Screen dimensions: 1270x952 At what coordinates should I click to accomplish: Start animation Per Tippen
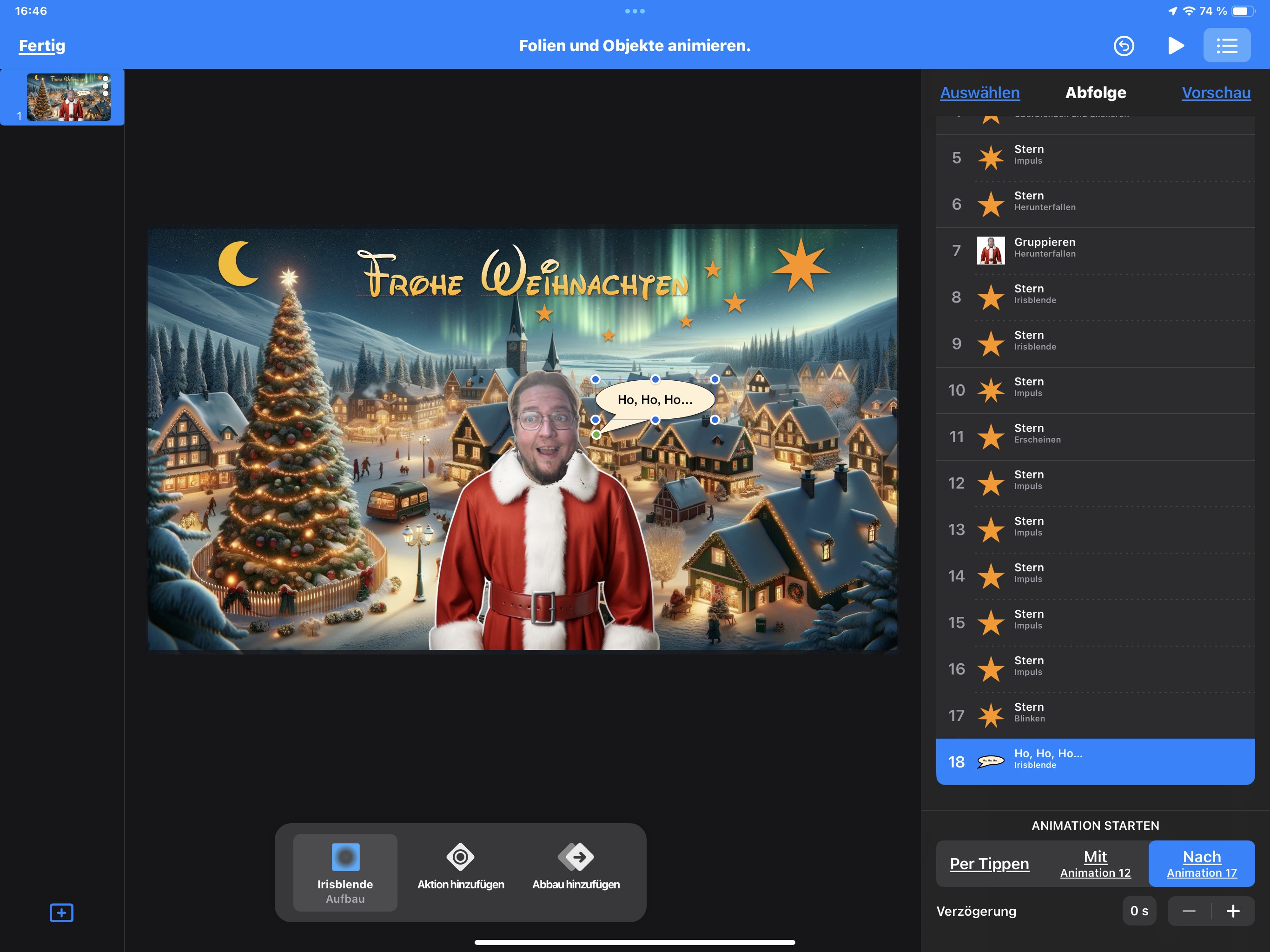[x=989, y=864]
